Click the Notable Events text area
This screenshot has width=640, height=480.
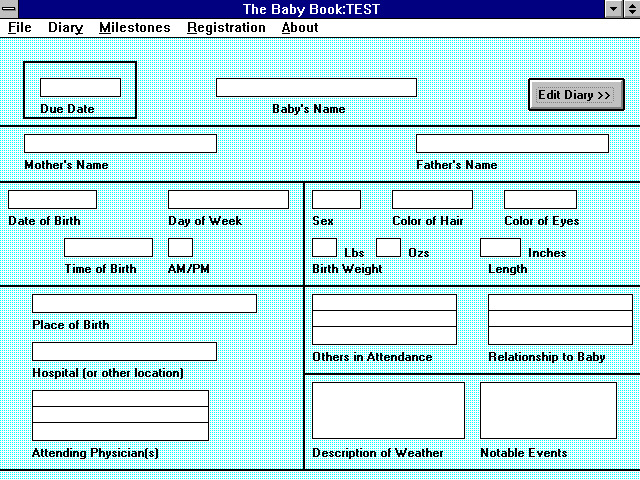[x=548, y=411]
